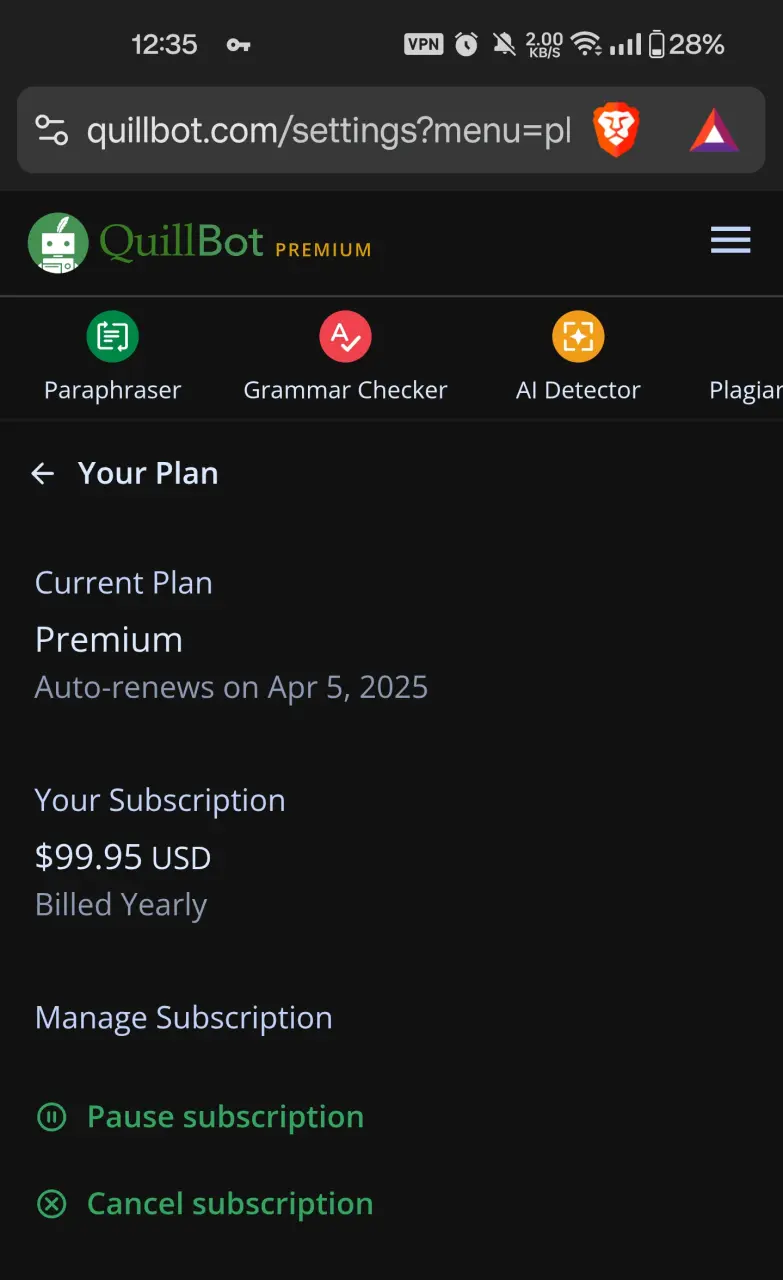Open the Grammar Checker icon
Viewport: 783px width, 1280px height.
coord(345,336)
